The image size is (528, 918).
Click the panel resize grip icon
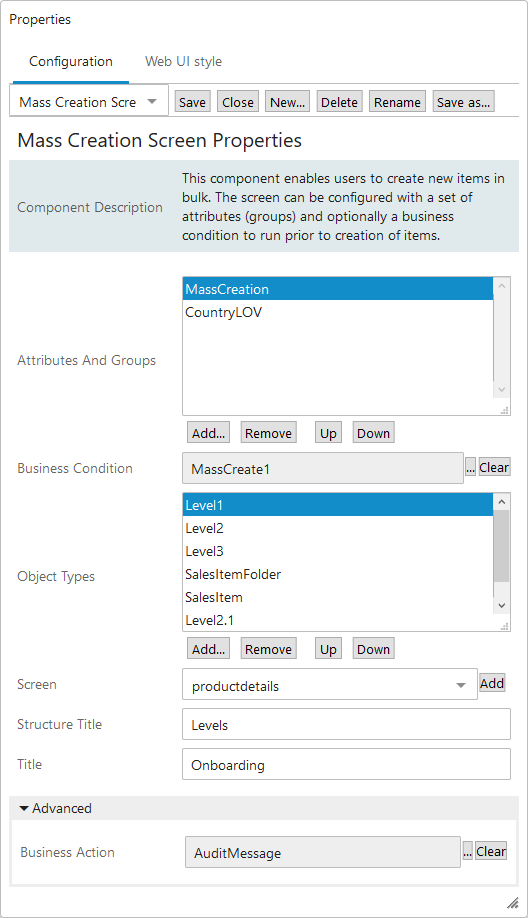point(512,902)
